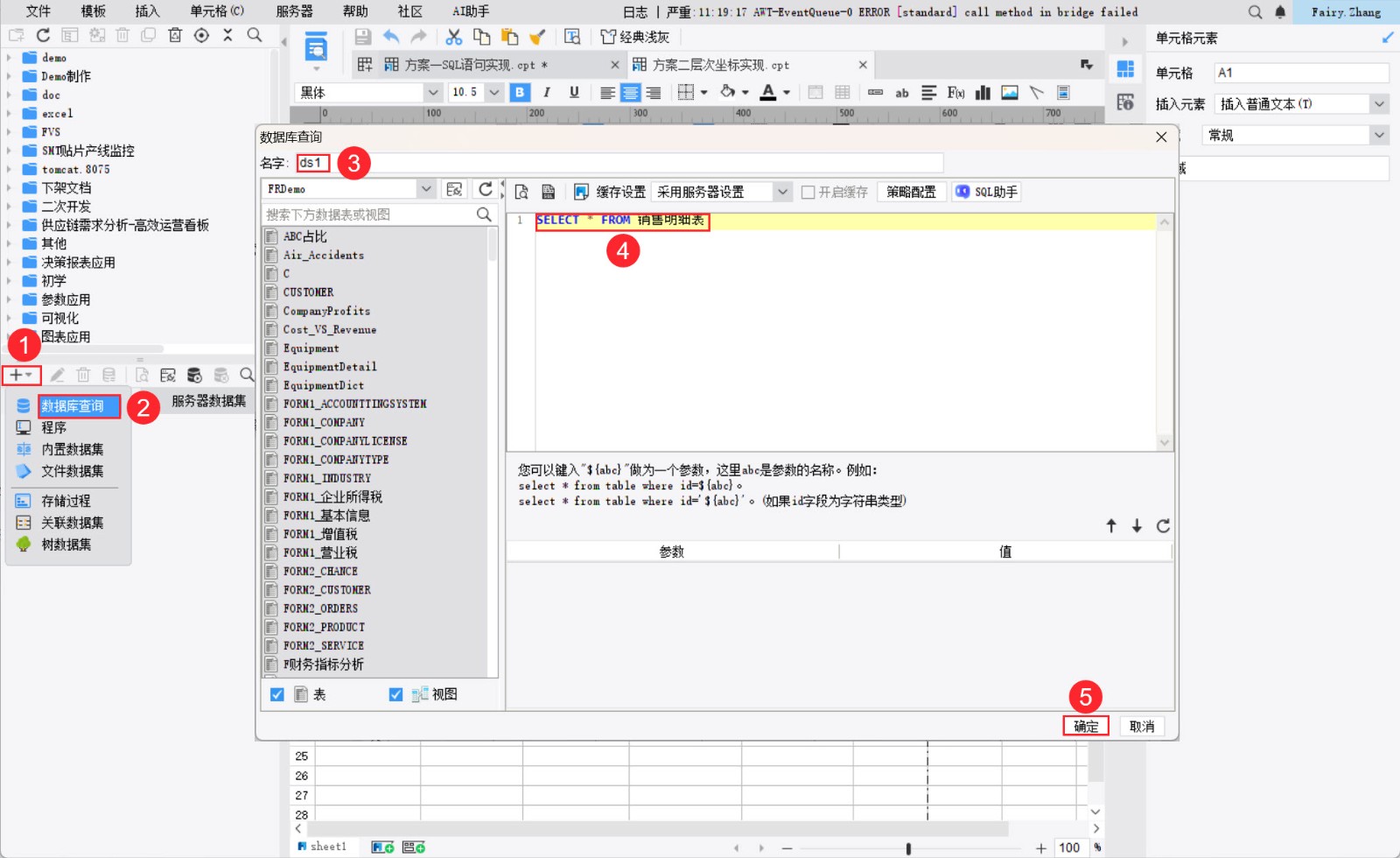Select the CUSTOMER table in list
The image size is (1400, 858).
point(308,292)
